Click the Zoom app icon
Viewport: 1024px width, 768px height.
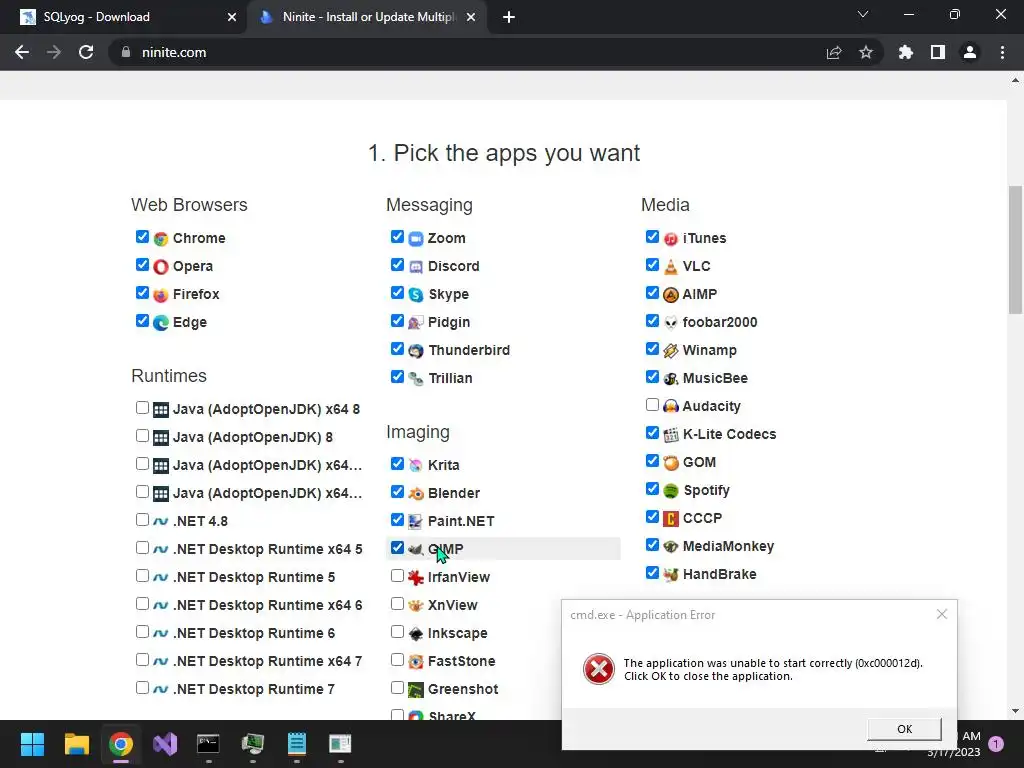tap(416, 238)
